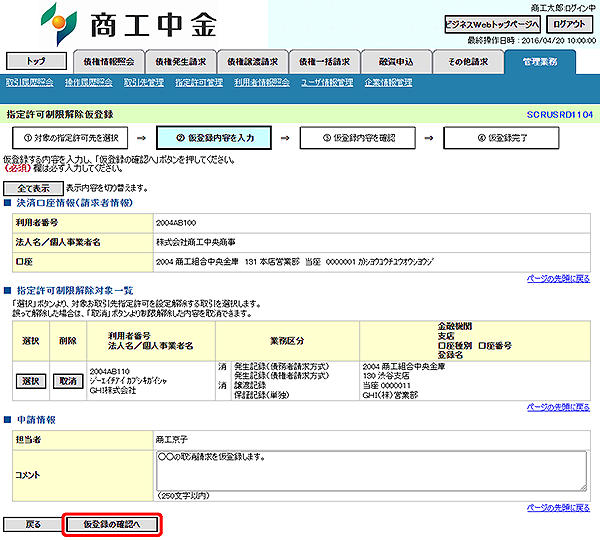
Task: Click the 利用者番号 value 2004AB100
Action: [x=176, y=223]
